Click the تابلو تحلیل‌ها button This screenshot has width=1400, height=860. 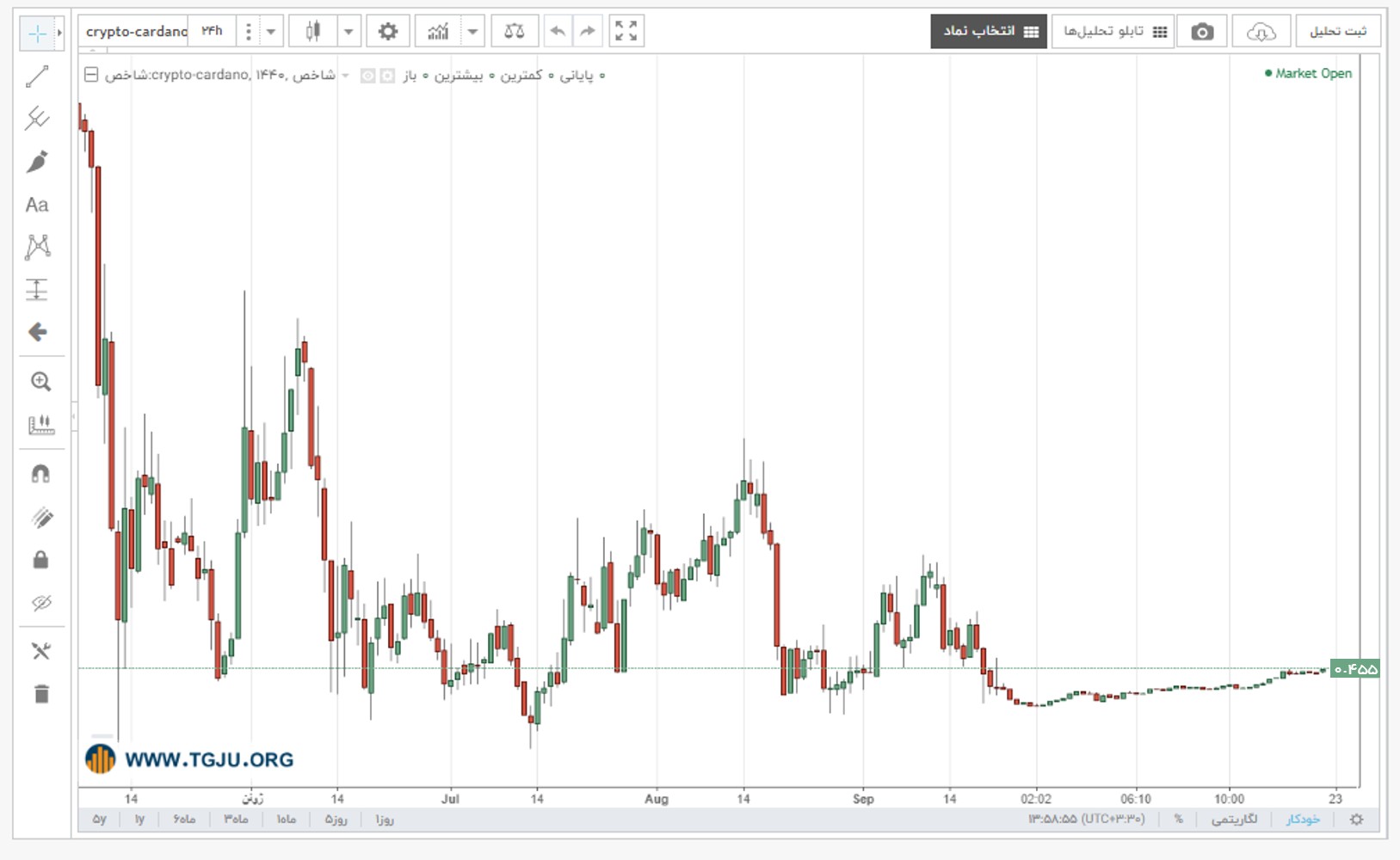[1113, 32]
